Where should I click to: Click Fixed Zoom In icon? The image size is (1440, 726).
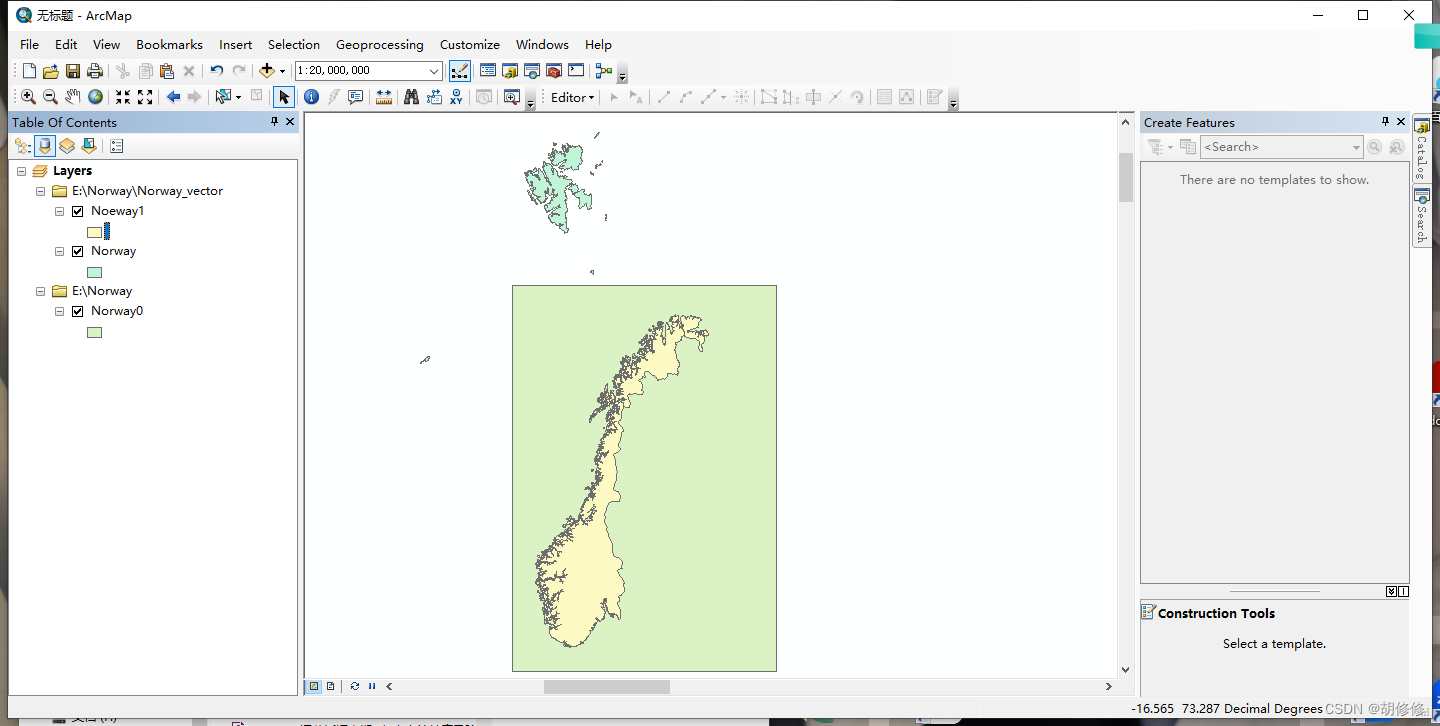[x=122, y=97]
